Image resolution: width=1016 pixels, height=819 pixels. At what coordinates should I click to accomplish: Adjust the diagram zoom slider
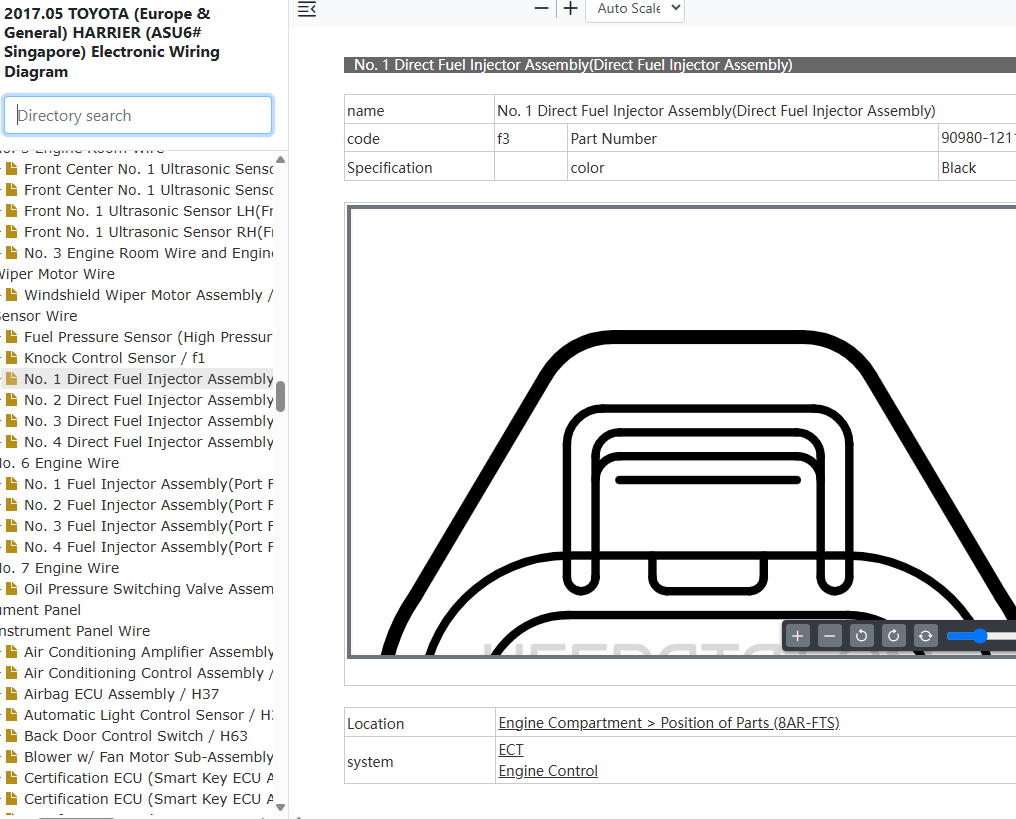pyautogui.click(x=980, y=636)
